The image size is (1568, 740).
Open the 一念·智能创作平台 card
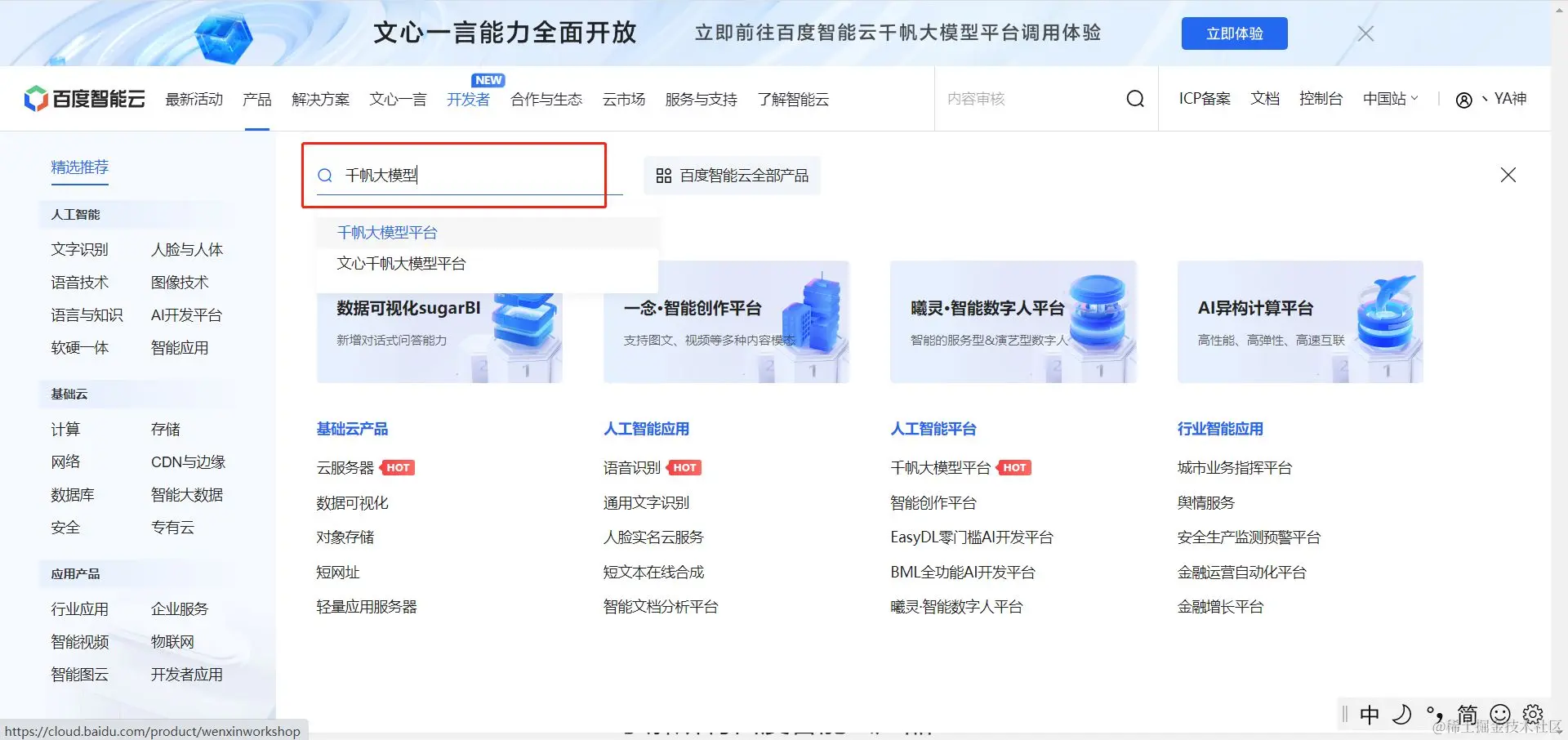coord(726,322)
